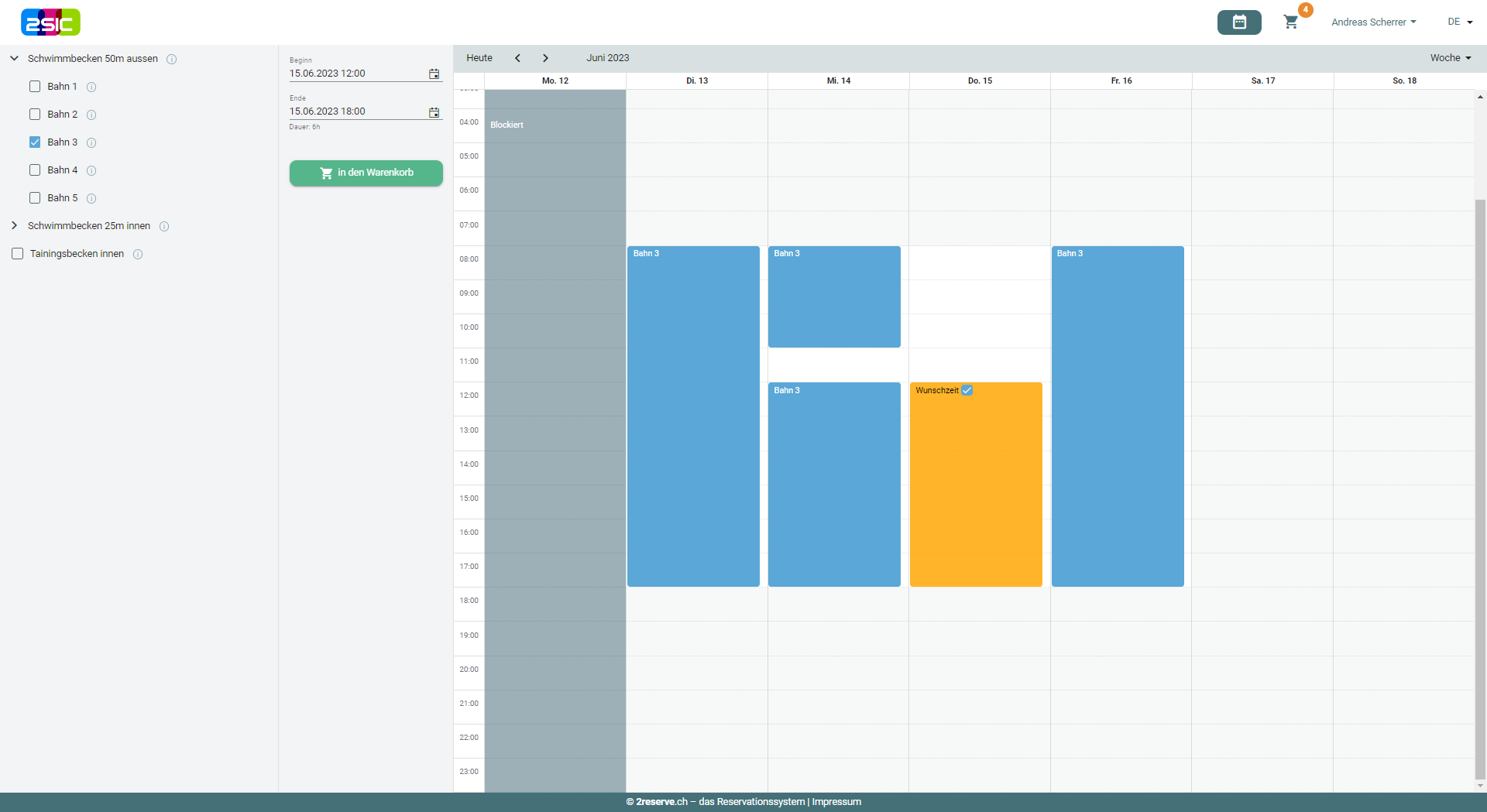Click the Impressum link in footer

pos(836,802)
